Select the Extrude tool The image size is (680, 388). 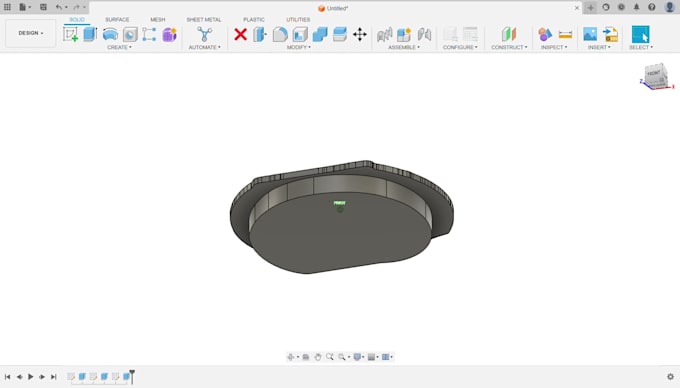(x=90, y=34)
